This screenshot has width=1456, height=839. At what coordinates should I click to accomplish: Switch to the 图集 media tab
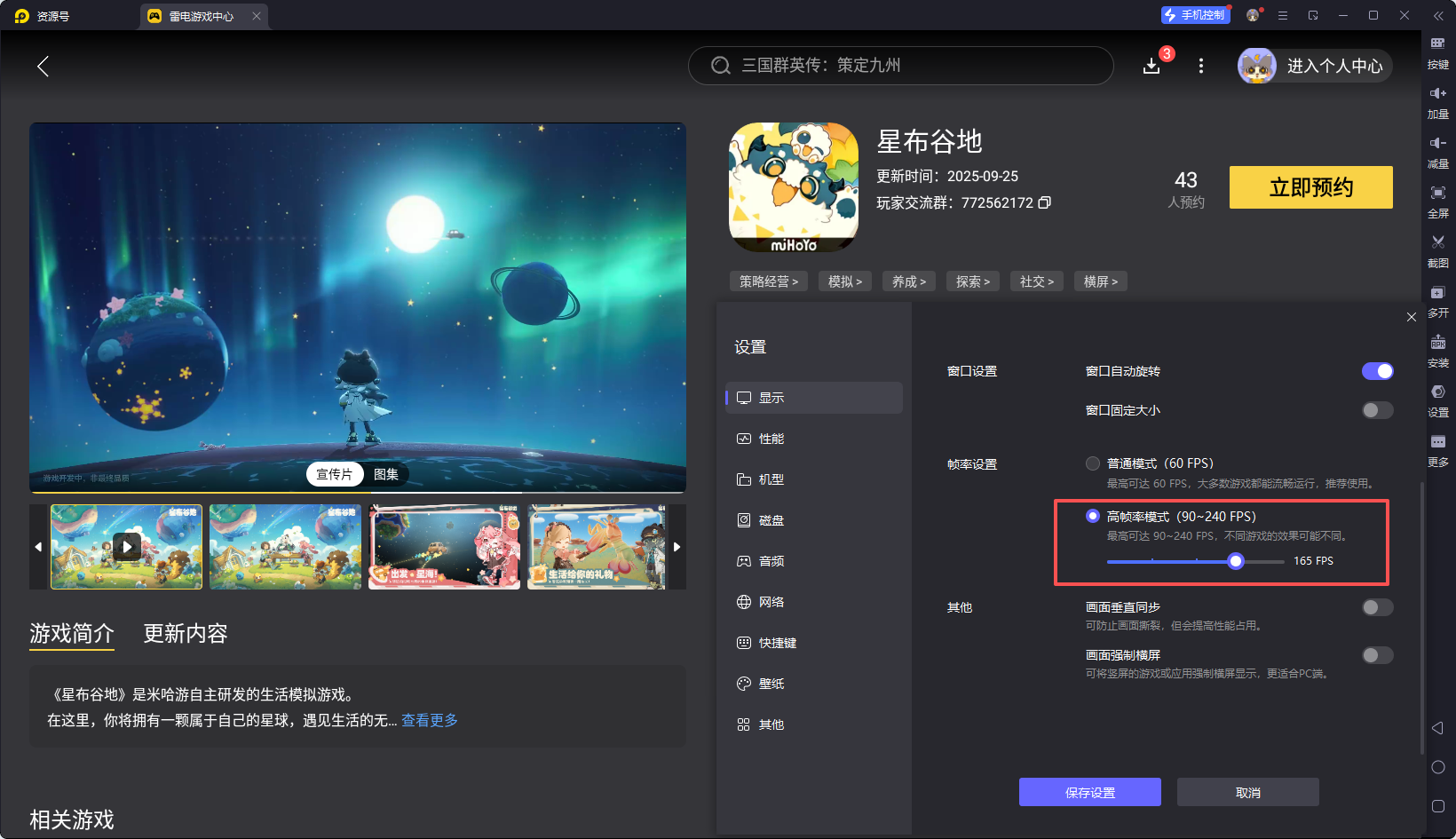pyautogui.click(x=386, y=473)
